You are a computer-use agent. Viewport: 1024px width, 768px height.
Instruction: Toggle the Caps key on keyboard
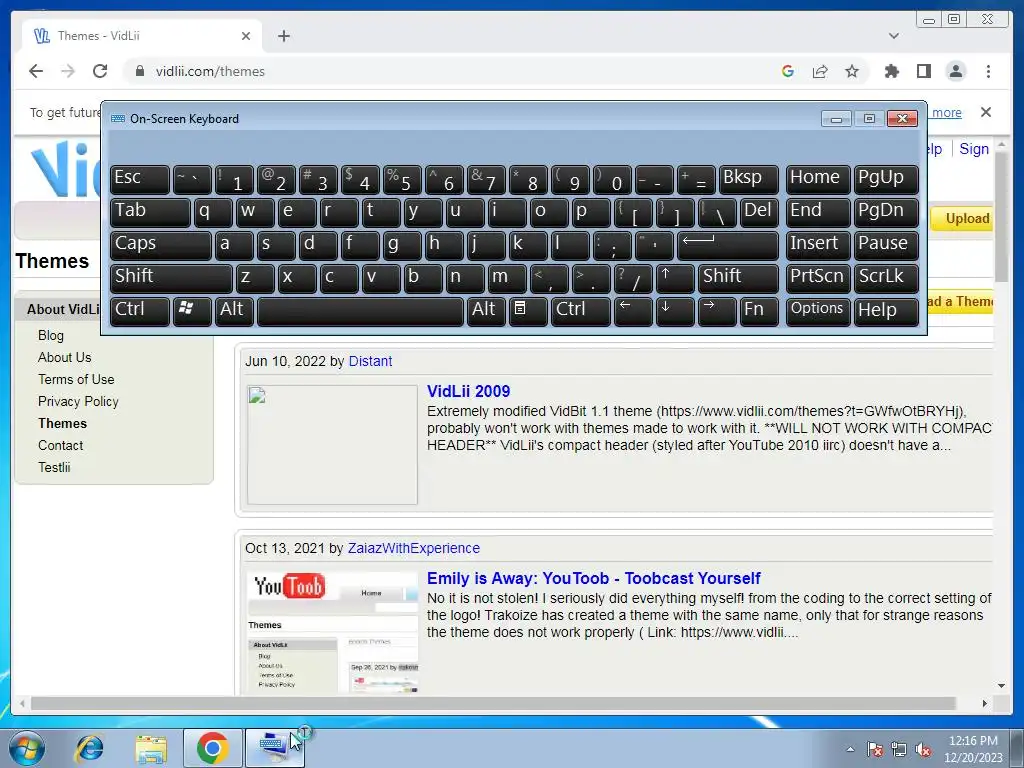point(161,245)
